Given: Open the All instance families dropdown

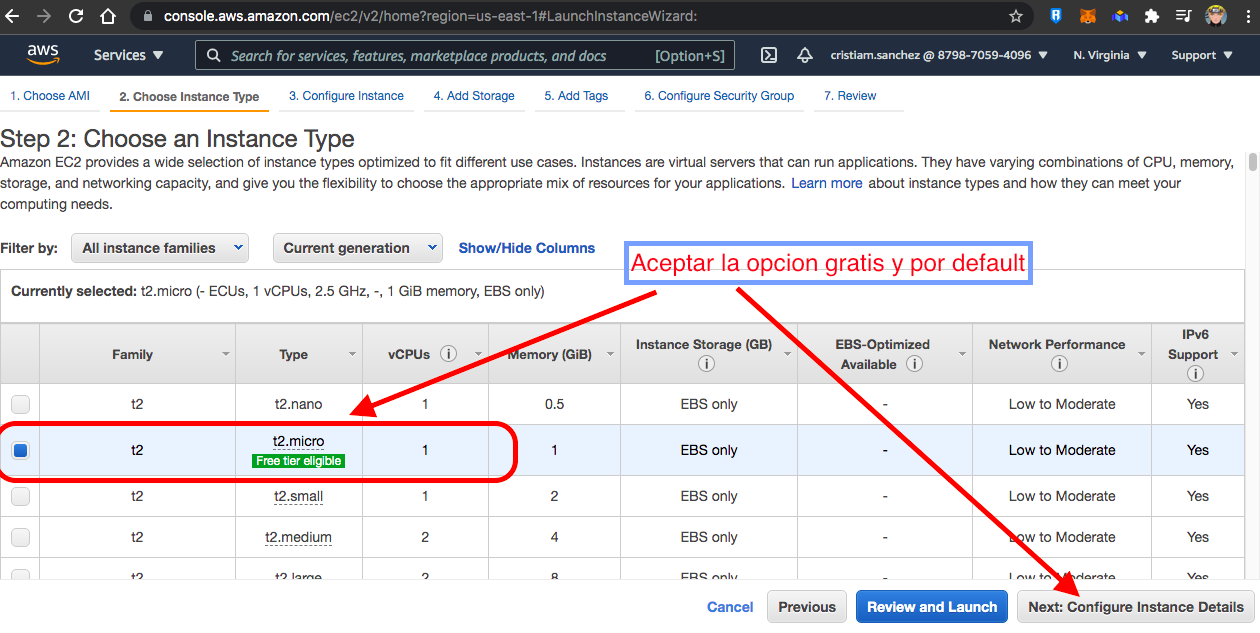Looking at the screenshot, I should (160, 248).
